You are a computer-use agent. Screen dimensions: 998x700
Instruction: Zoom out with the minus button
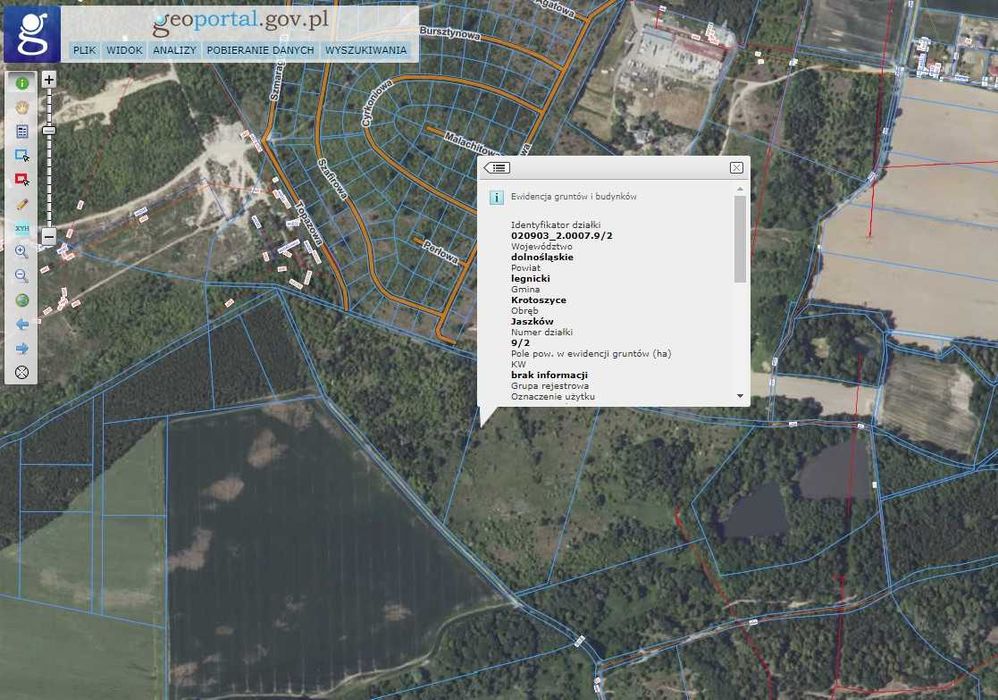49,237
